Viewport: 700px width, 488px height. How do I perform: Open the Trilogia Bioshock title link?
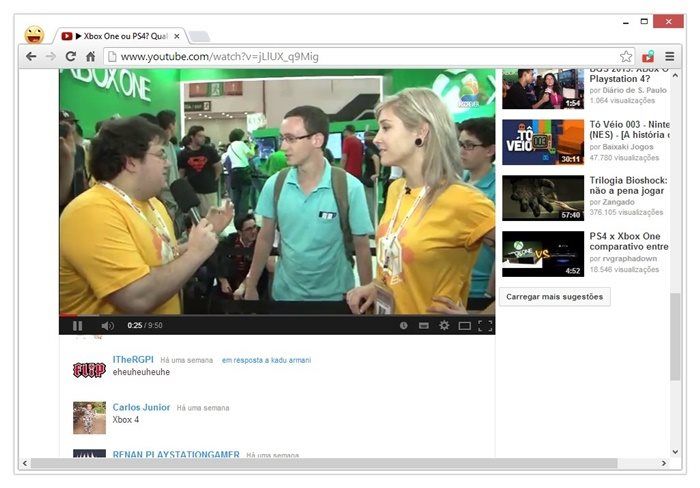629,186
